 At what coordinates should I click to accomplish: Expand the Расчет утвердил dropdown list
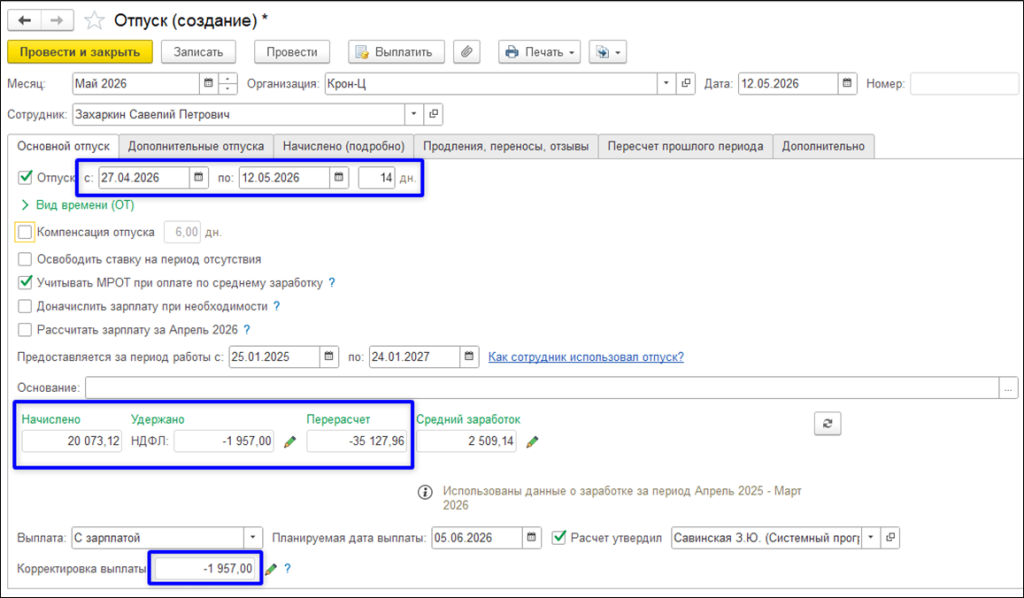pyautogui.click(x=871, y=538)
